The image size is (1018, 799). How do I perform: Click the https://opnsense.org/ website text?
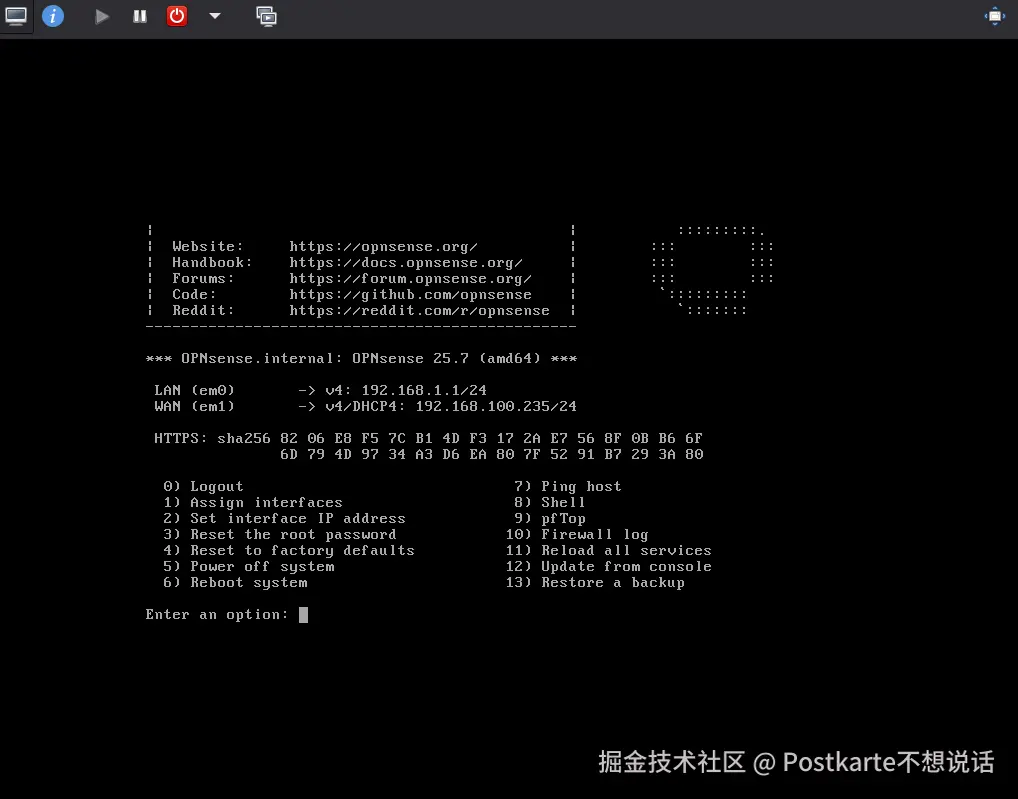(x=384, y=247)
